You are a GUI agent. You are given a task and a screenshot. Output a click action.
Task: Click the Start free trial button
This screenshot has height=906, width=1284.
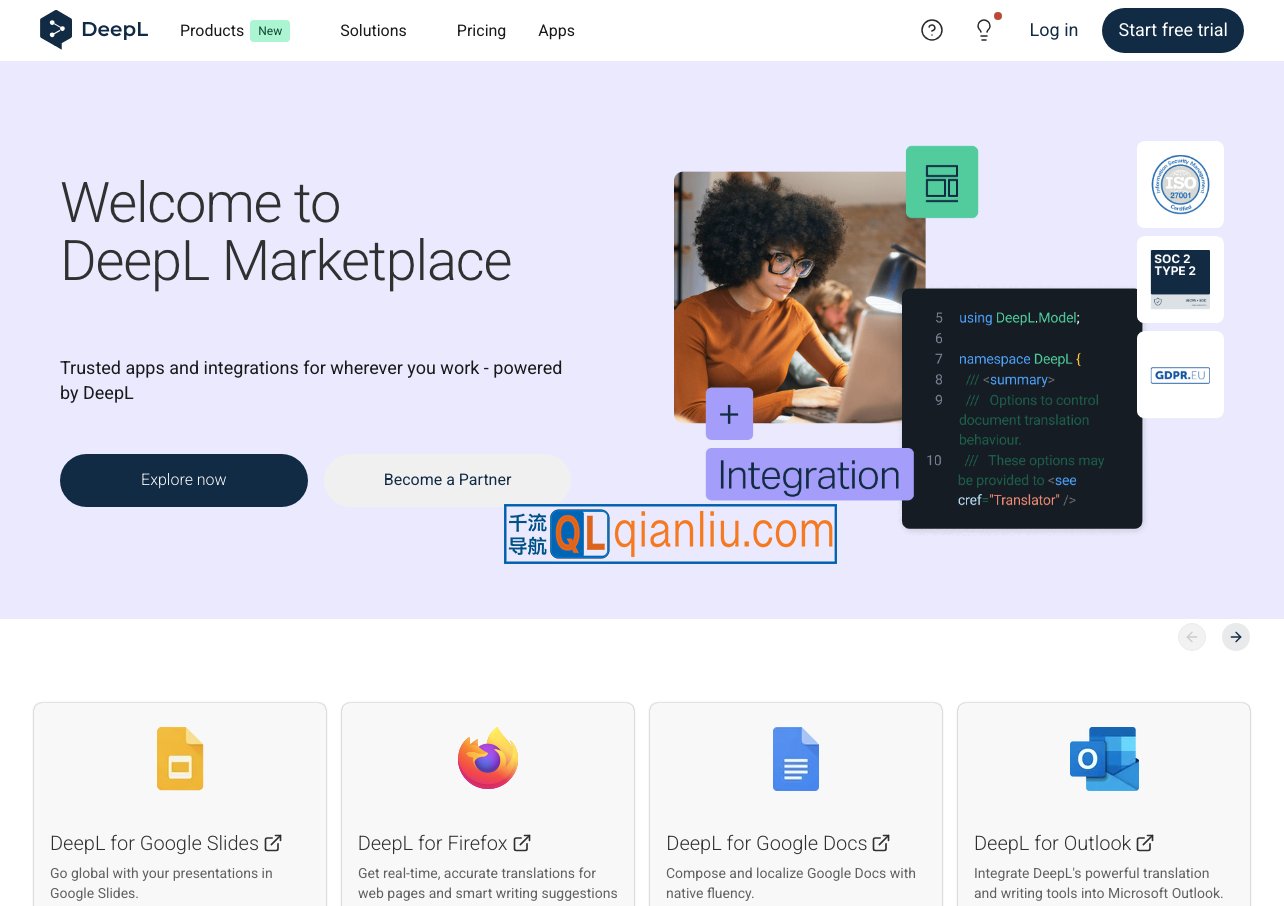click(x=1172, y=30)
